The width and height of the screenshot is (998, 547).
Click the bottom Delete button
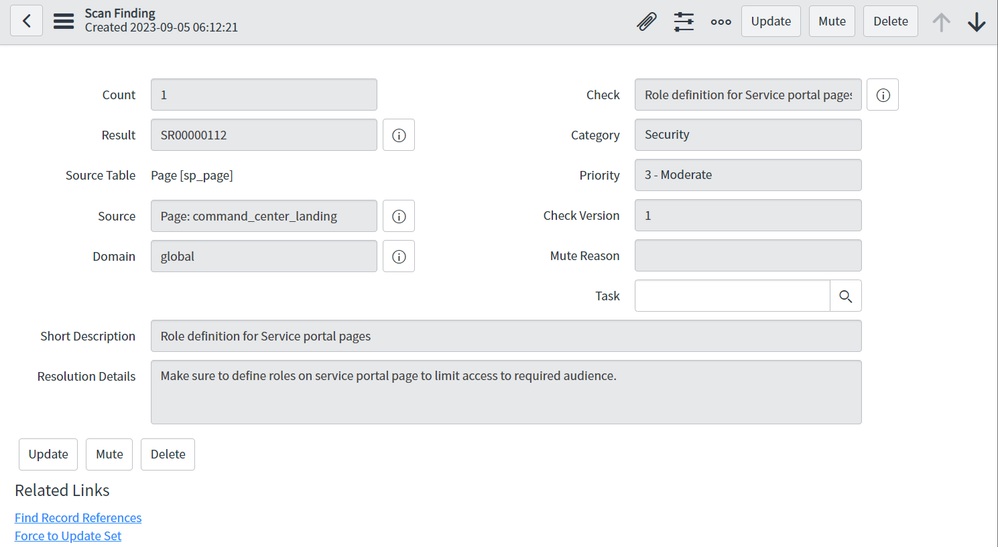point(168,454)
